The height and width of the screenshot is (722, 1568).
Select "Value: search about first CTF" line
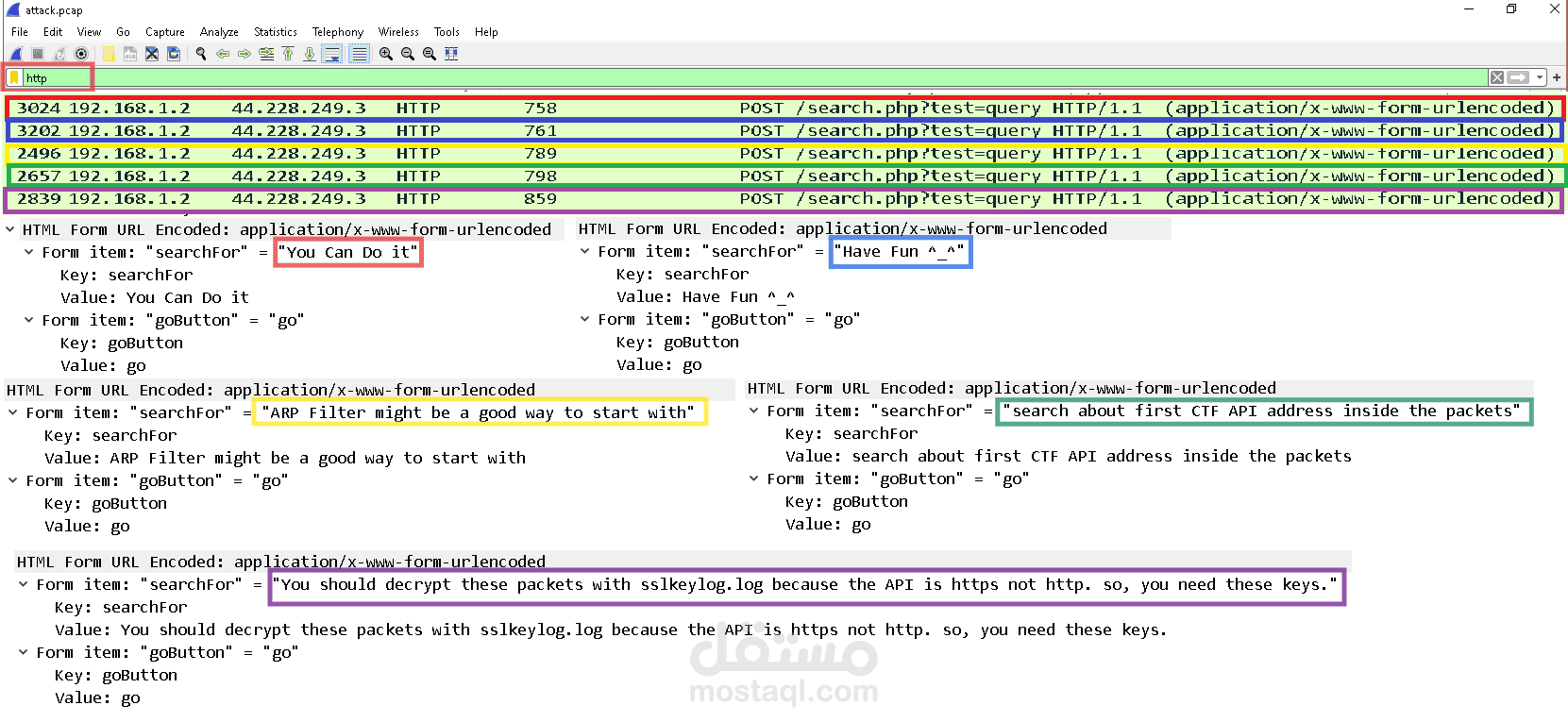click(1068, 456)
